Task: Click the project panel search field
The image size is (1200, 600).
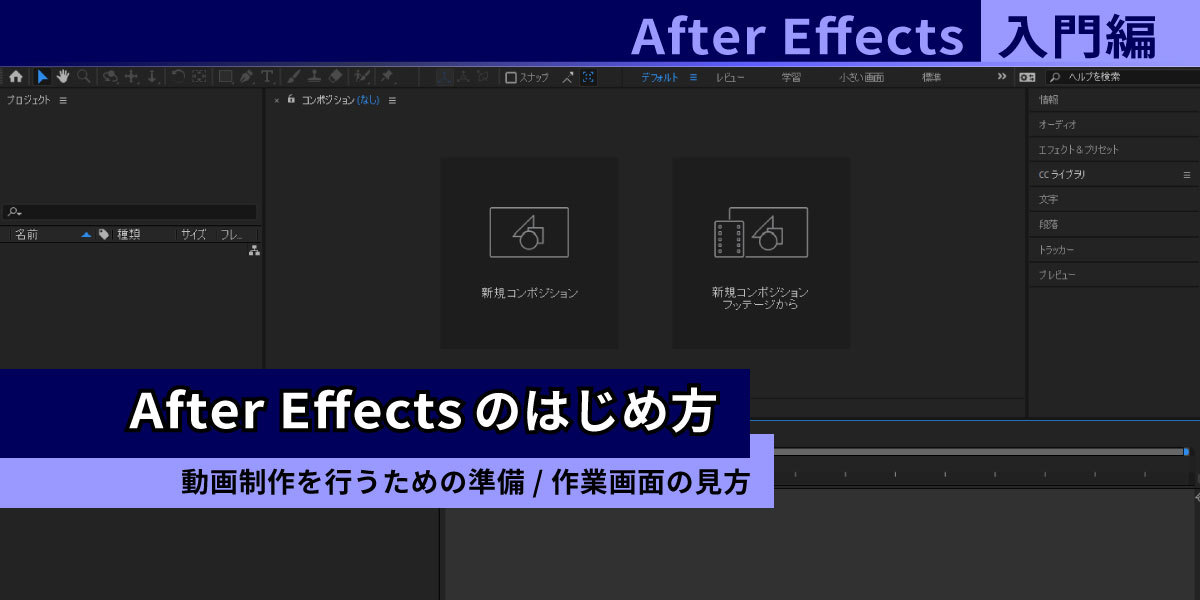Action: [129, 212]
